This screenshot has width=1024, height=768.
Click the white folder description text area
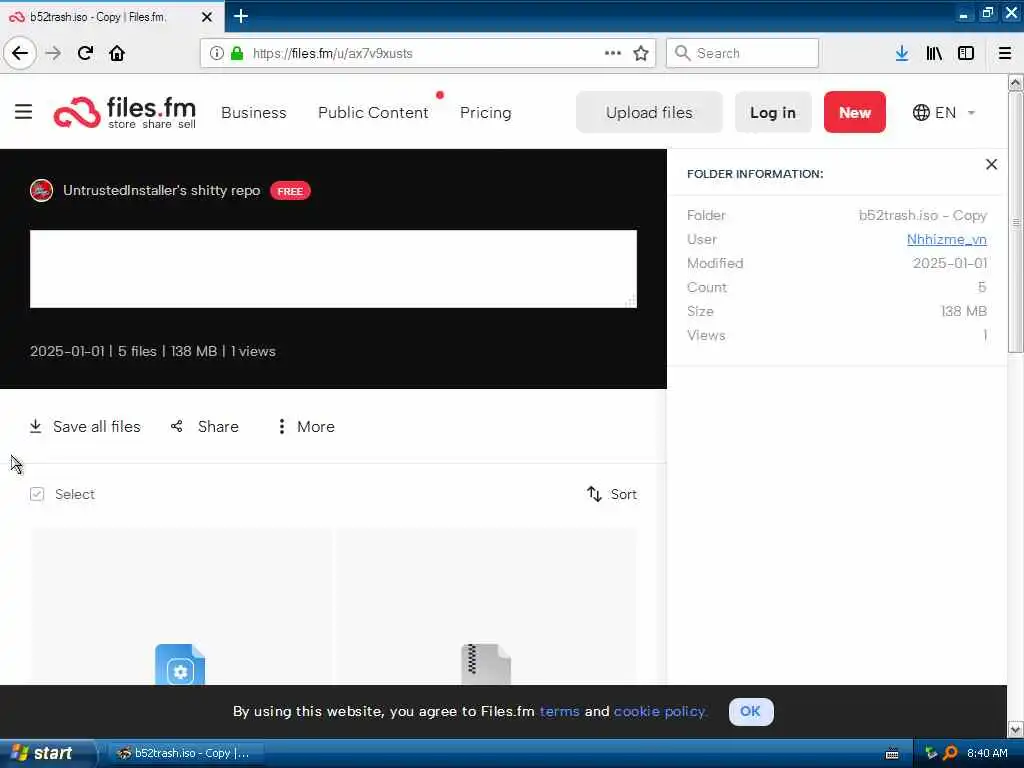(x=333, y=268)
